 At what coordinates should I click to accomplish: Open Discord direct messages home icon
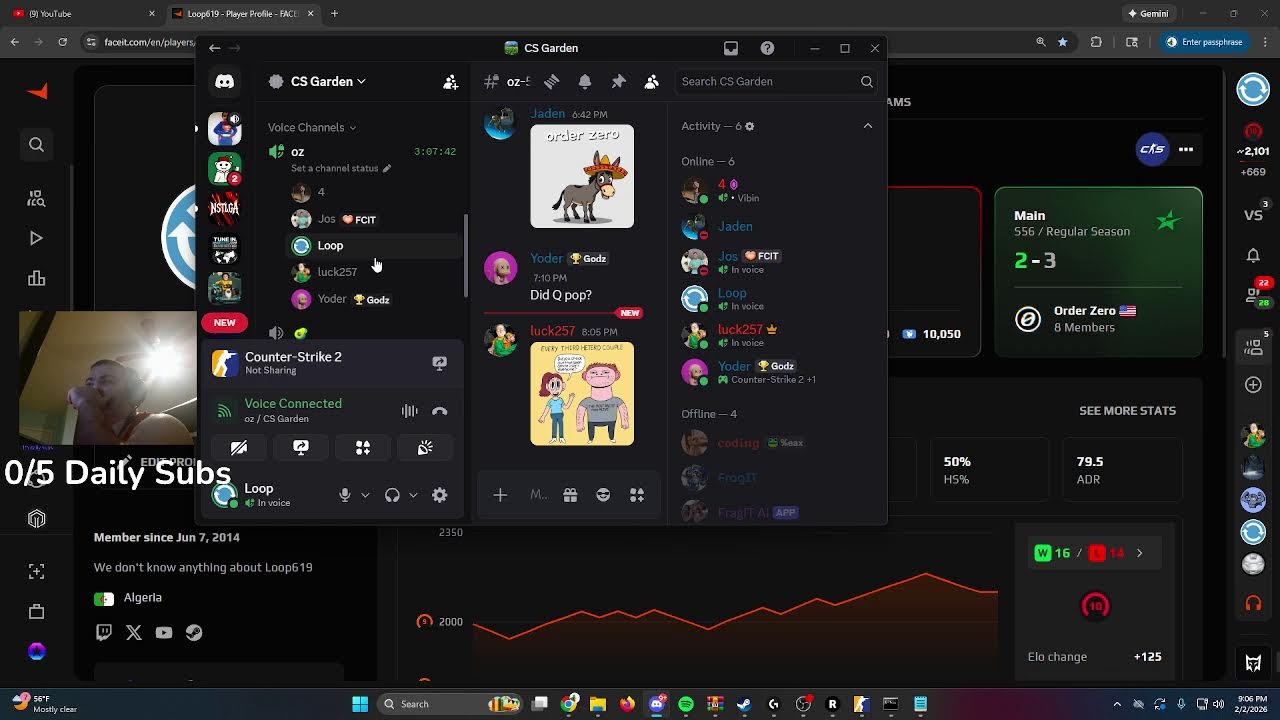click(224, 82)
